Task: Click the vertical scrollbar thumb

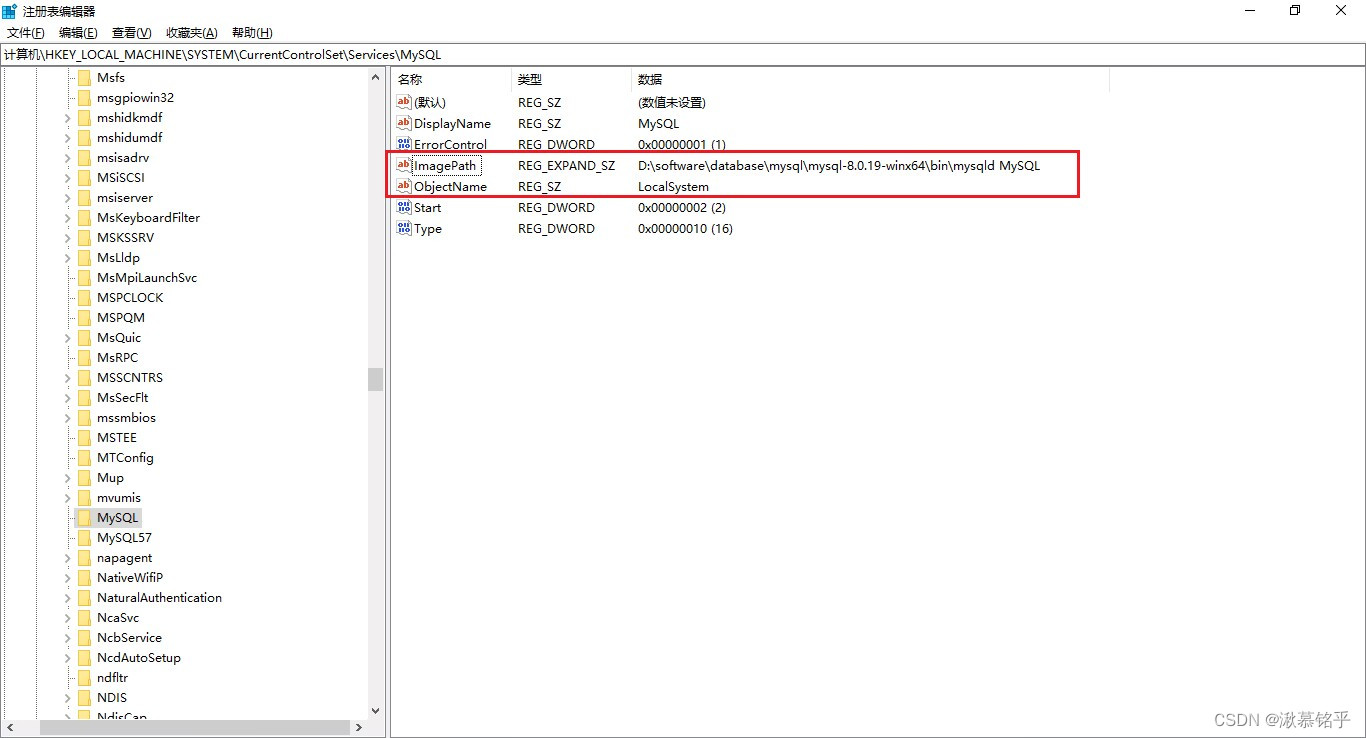Action: click(375, 380)
